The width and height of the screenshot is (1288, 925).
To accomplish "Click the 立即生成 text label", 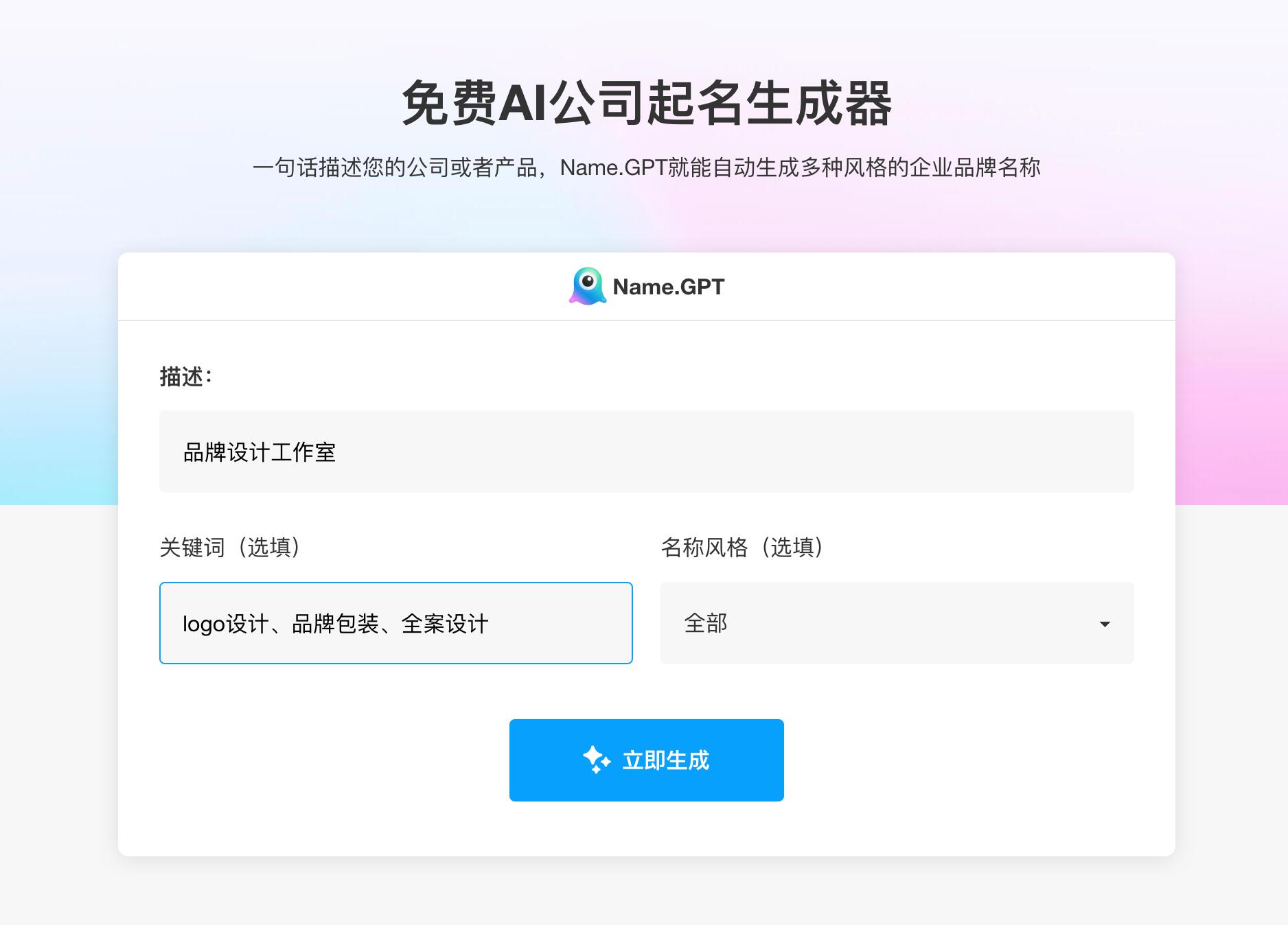I will [x=665, y=760].
